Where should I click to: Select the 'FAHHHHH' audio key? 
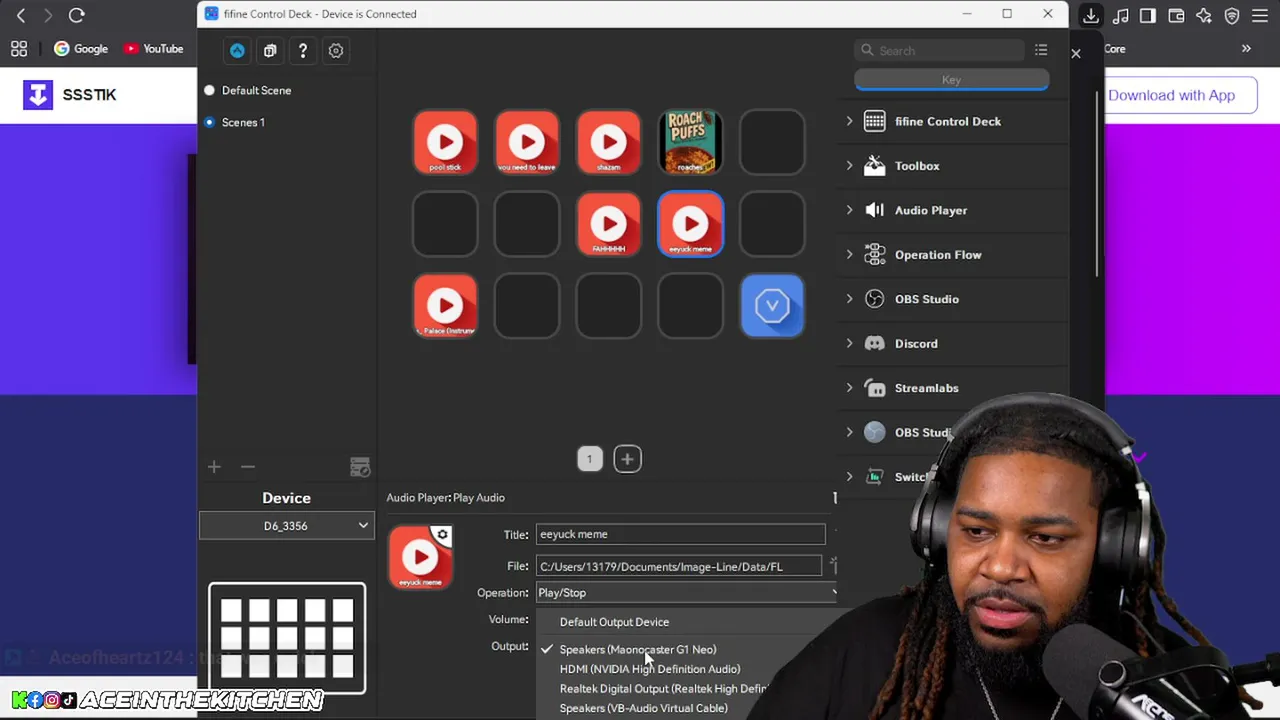(x=609, y=224)
